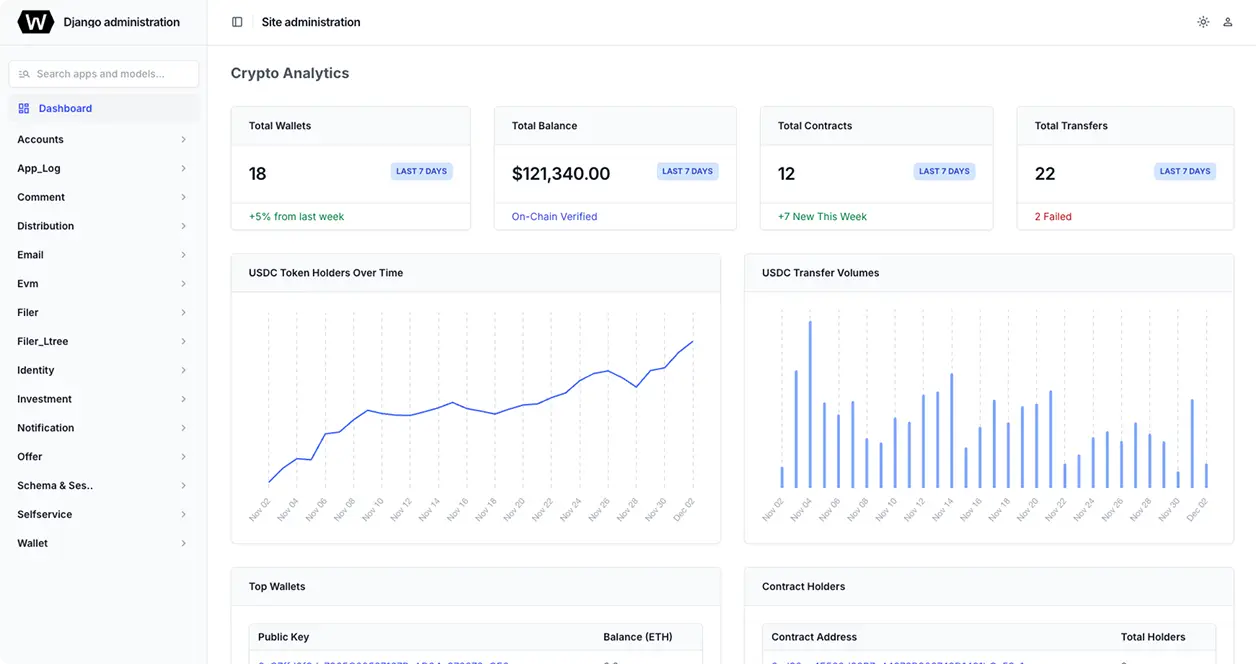This screenshot has height=664, width=1256.
Task: Open the Notification menu item
Action: (104, 428)
